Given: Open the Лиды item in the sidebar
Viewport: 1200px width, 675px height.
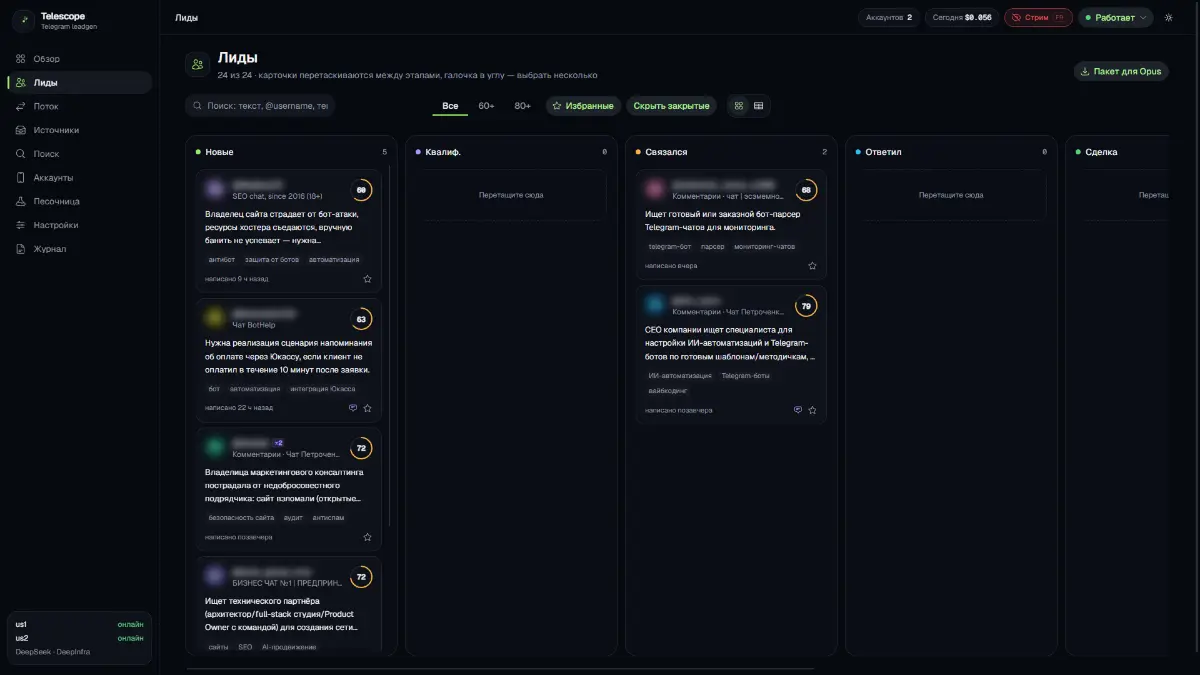Looking at the screenshot, I should [80, 83].
